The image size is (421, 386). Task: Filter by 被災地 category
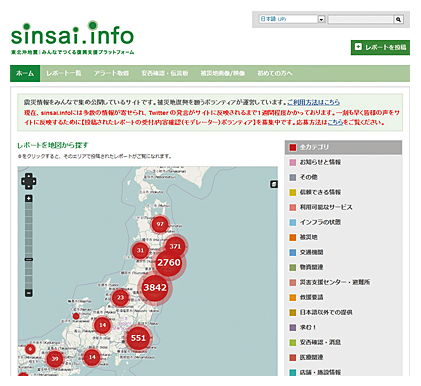343,237
